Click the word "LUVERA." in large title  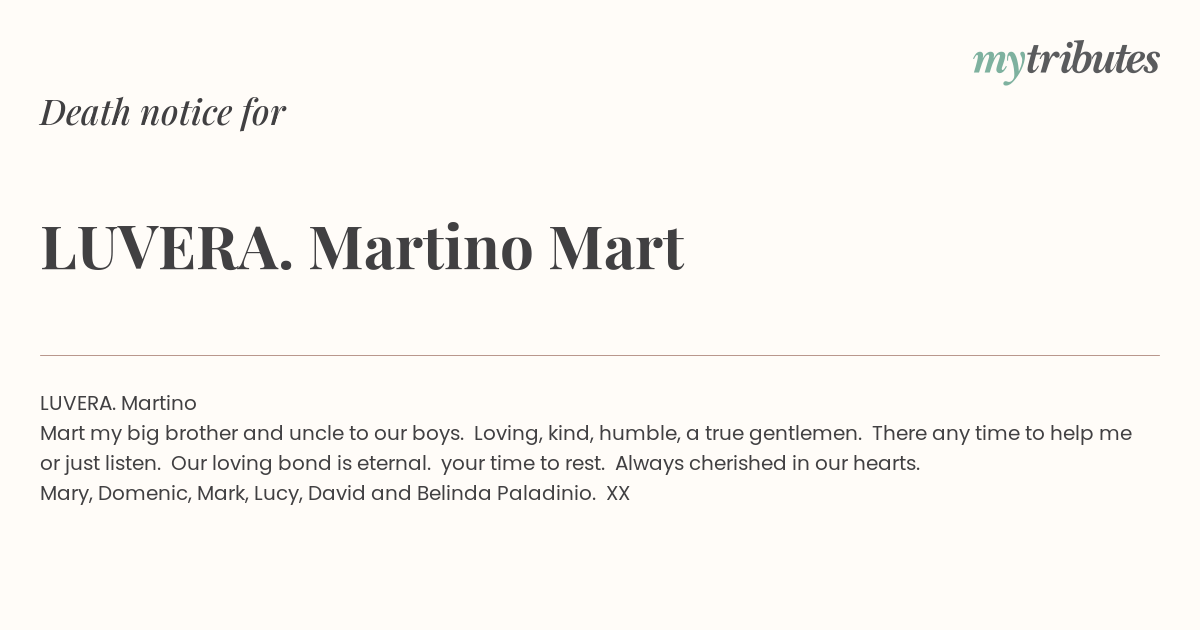pyautogui.click(x=167, y=248)
